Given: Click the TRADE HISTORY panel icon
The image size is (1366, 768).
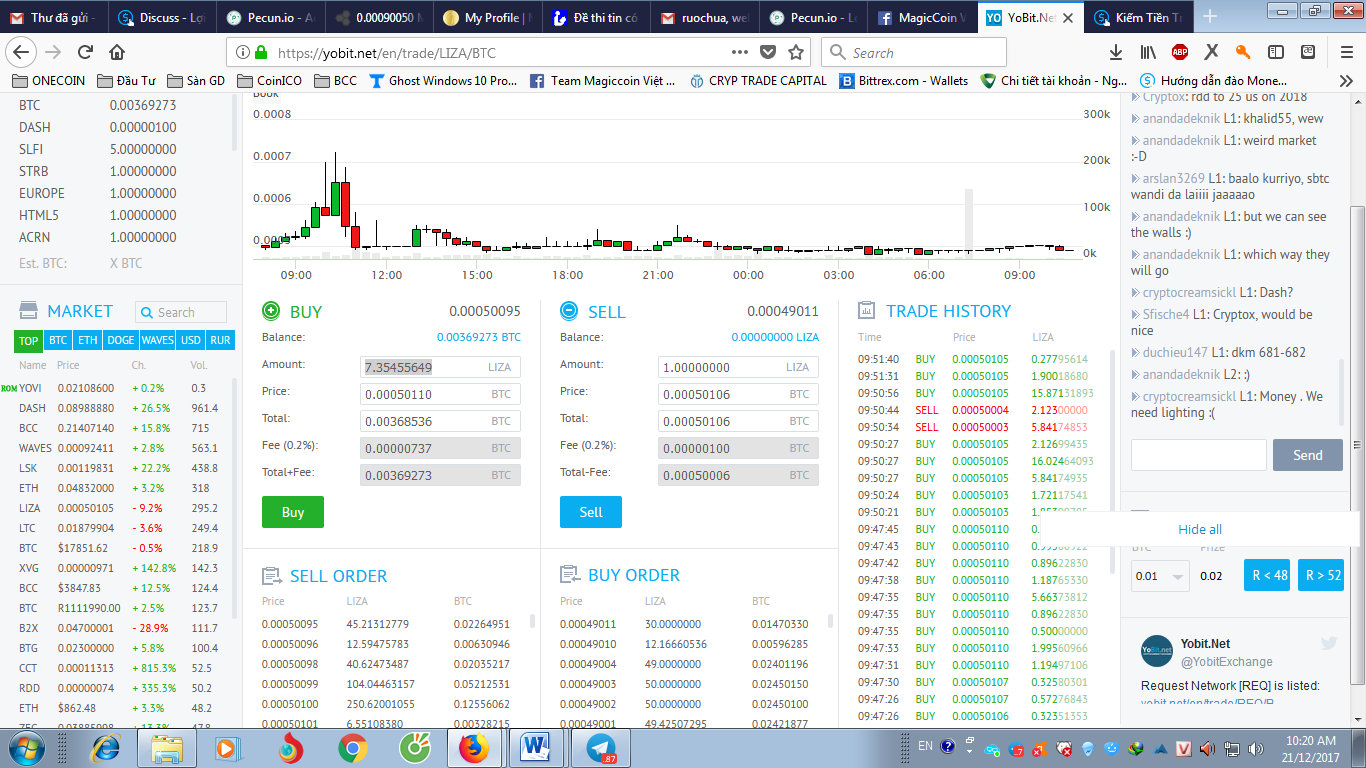Looking at the screenshot, I should coord(867,311).
